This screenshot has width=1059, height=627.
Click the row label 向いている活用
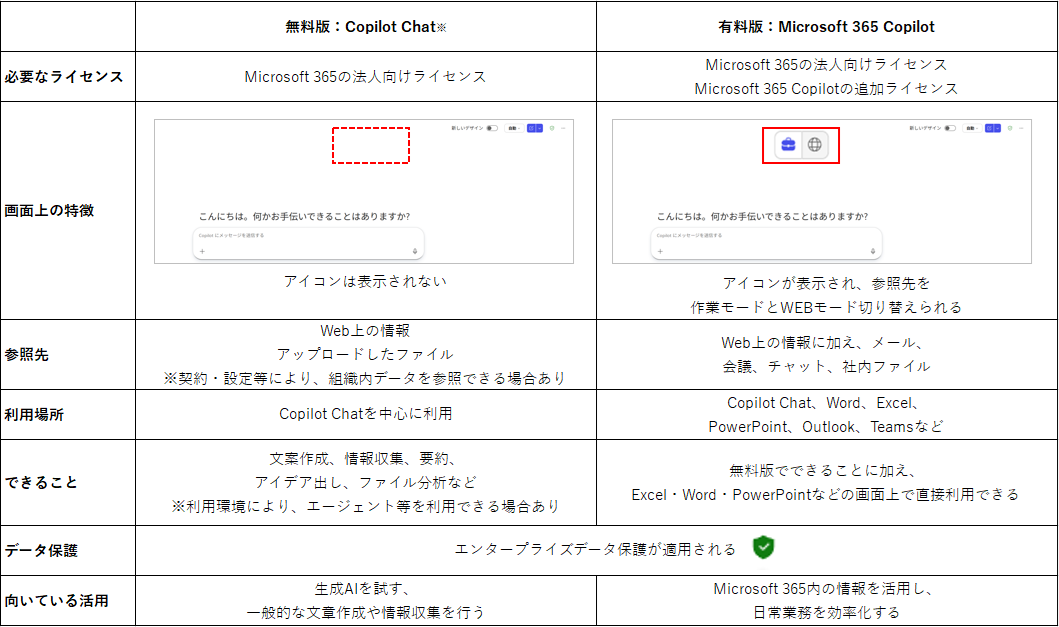click(x=56, y=601)
